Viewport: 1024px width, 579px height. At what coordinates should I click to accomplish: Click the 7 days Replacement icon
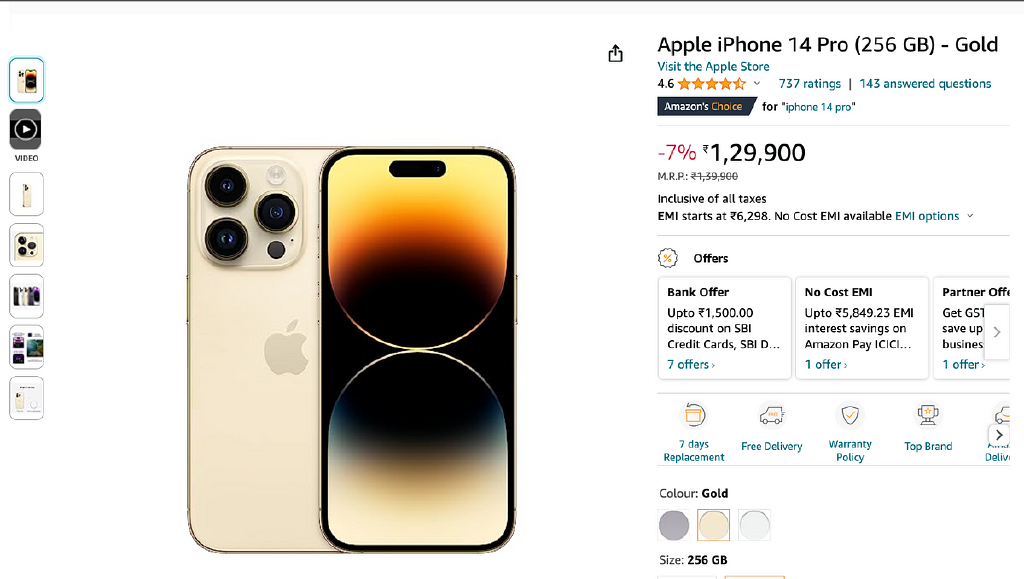pos(693,415)
